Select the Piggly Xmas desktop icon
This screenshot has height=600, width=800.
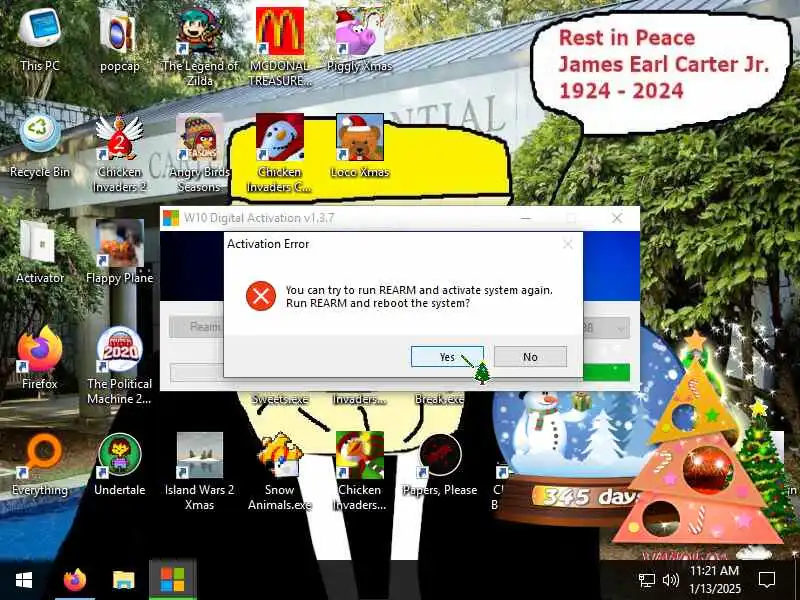(x=359, y=39)
